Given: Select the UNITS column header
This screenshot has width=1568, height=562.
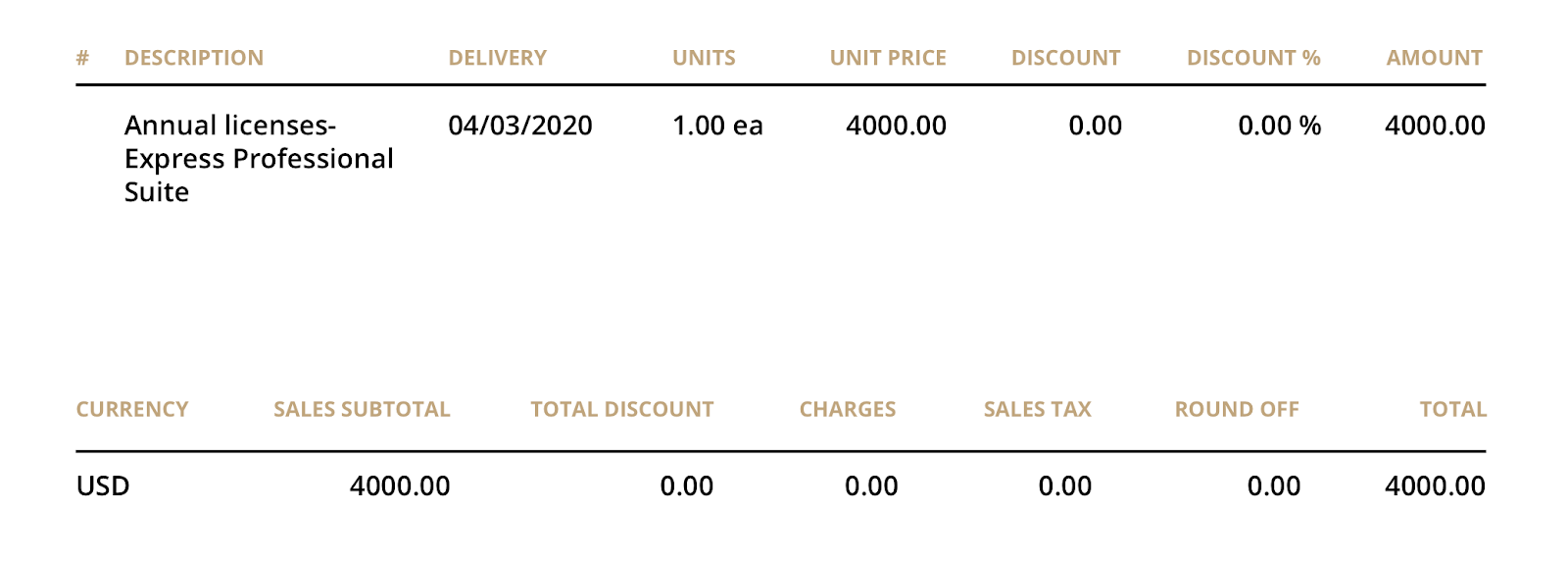Looking at the screenshot, I should point(704,58).
